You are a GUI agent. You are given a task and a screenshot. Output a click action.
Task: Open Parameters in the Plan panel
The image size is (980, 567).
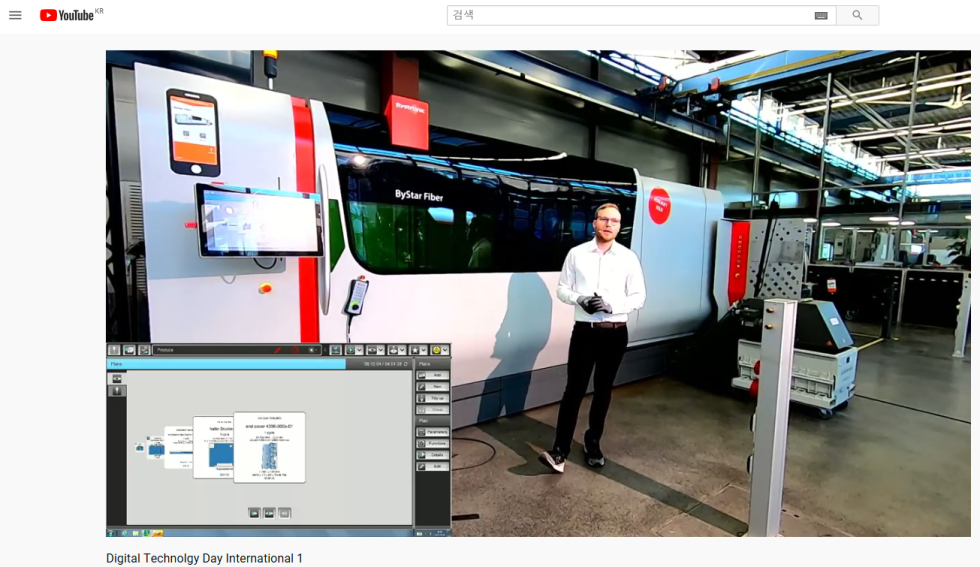point(432,432)
